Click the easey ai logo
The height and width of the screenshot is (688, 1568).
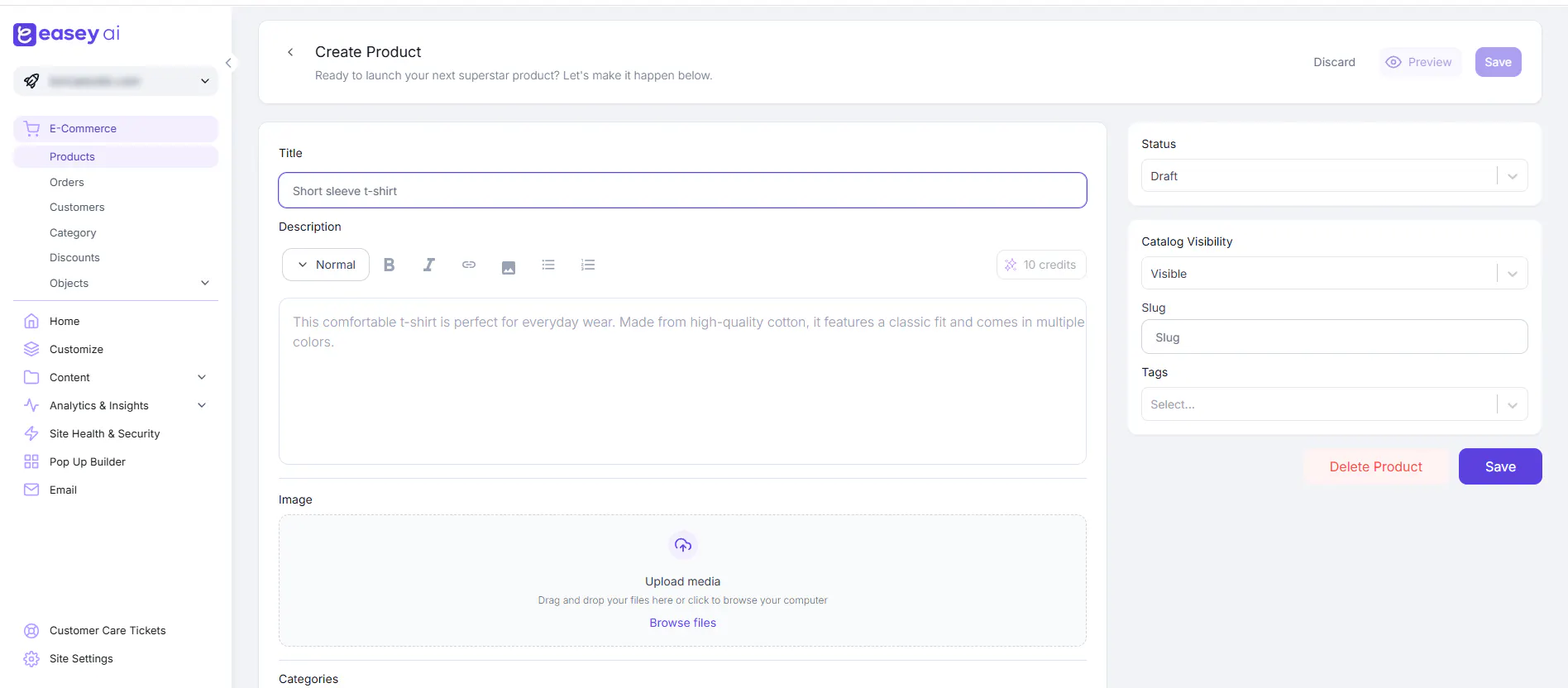66,34
